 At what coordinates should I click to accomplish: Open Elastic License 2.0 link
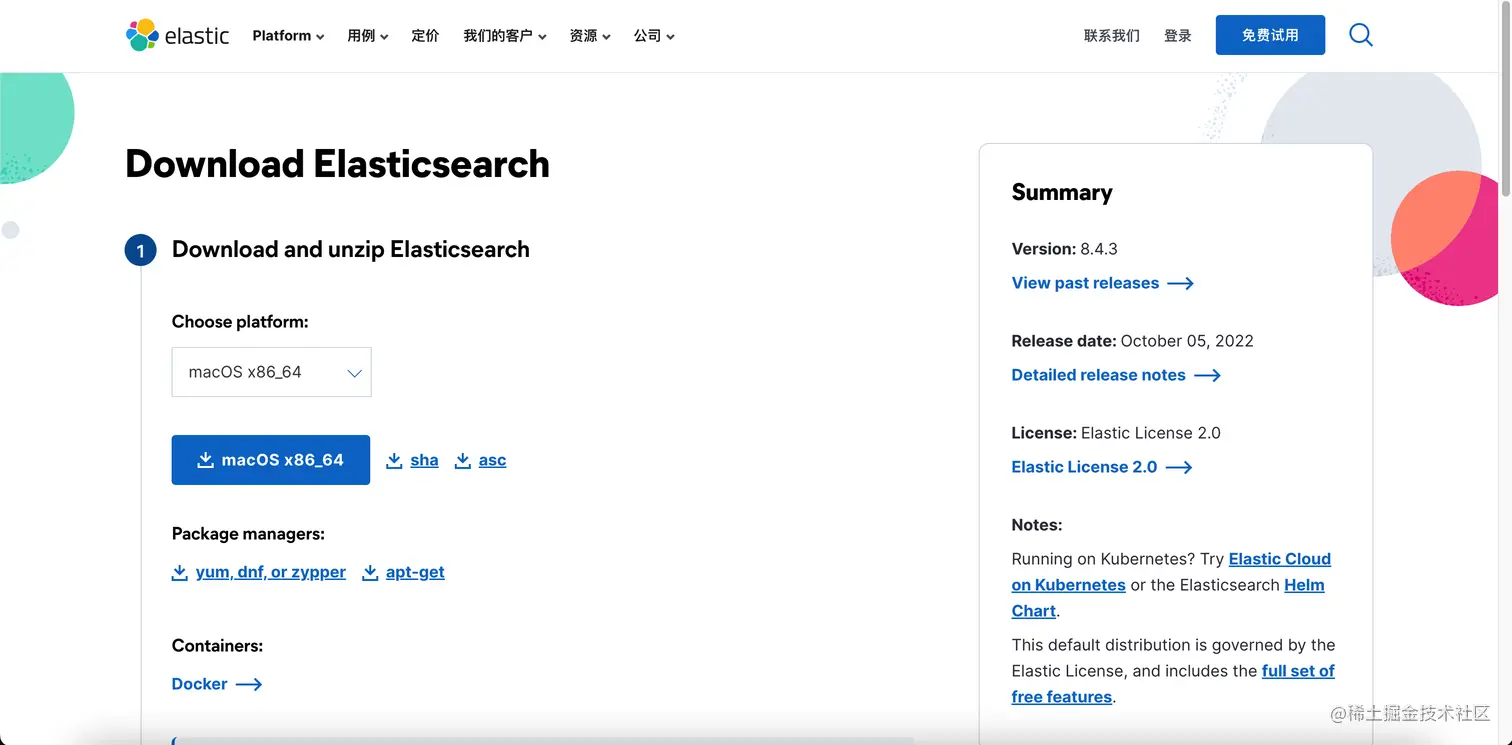click(1084, 467)
